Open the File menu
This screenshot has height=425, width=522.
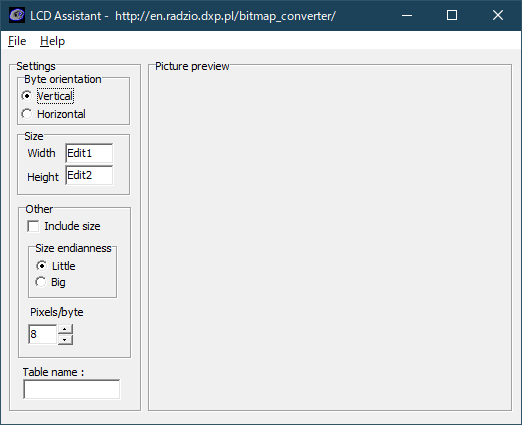[17, 41]
